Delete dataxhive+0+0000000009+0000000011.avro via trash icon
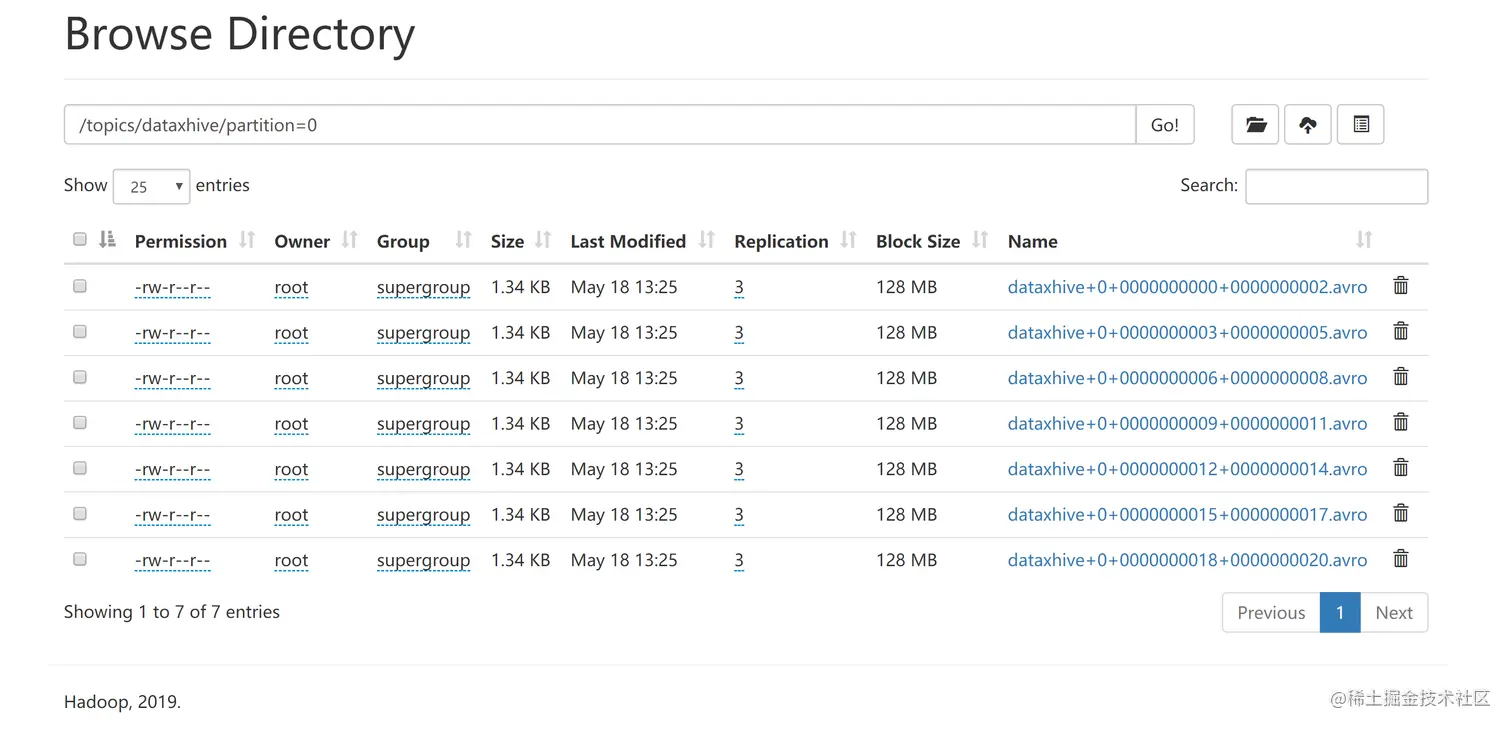 [x=1401, y=422]
